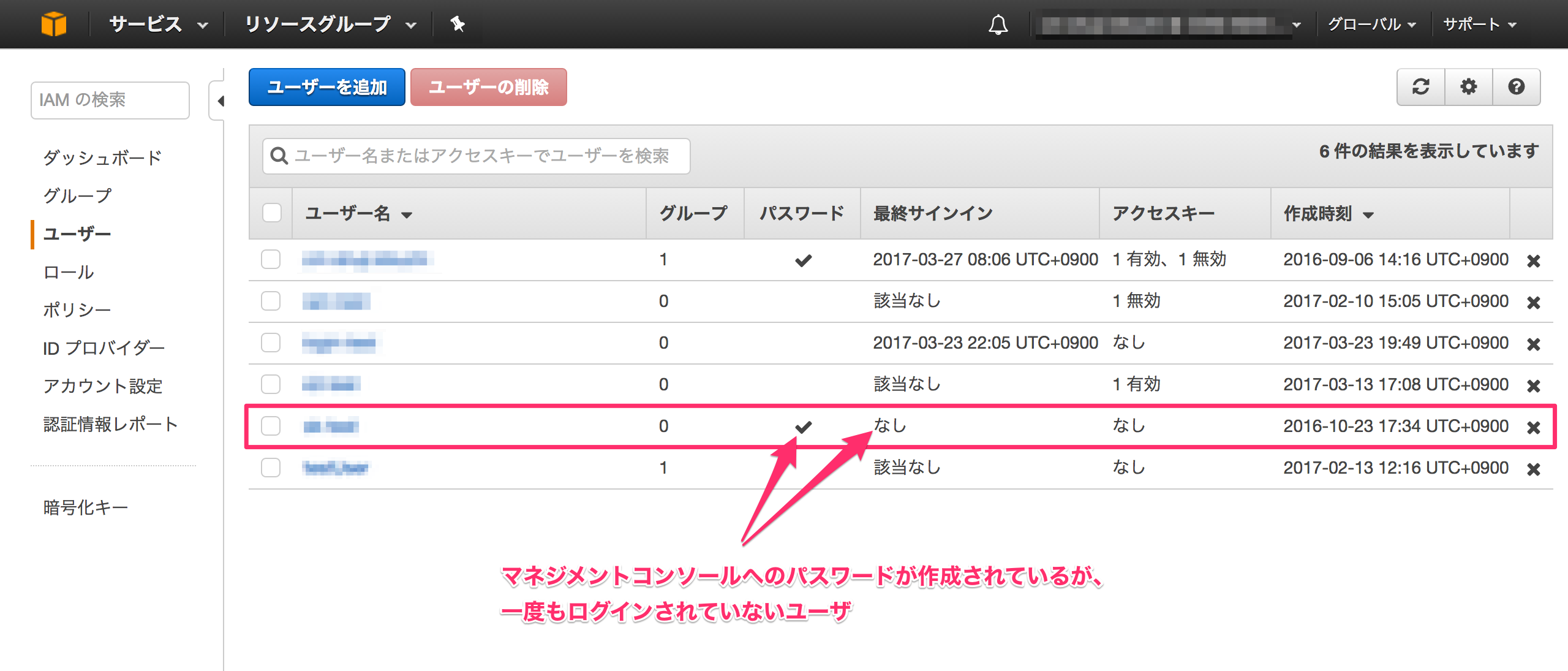Check the user created 2017-03-13 17:08

pyautogui.click(x=271, y=384)
